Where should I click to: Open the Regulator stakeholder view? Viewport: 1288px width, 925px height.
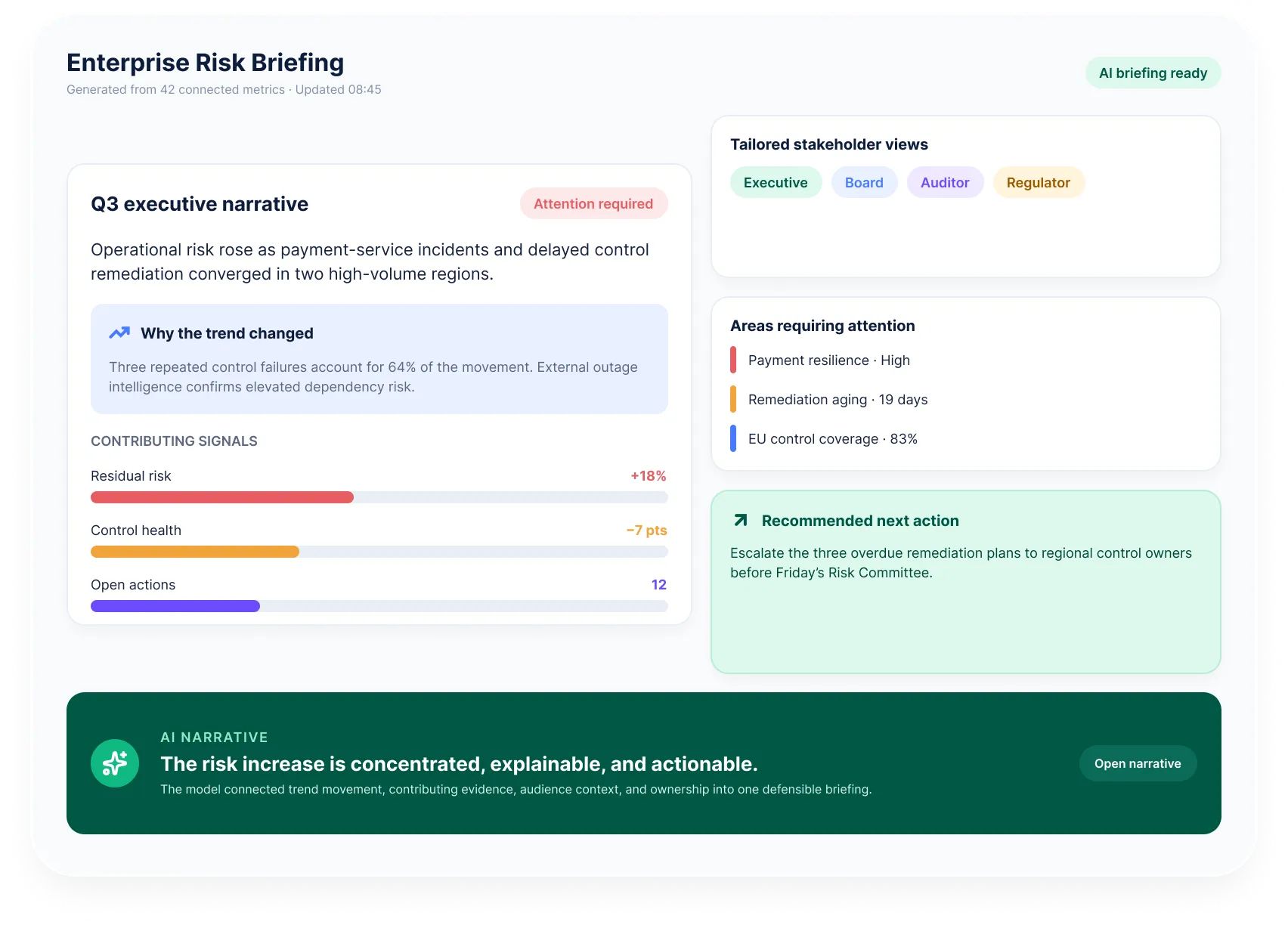tap(1039, 182)
